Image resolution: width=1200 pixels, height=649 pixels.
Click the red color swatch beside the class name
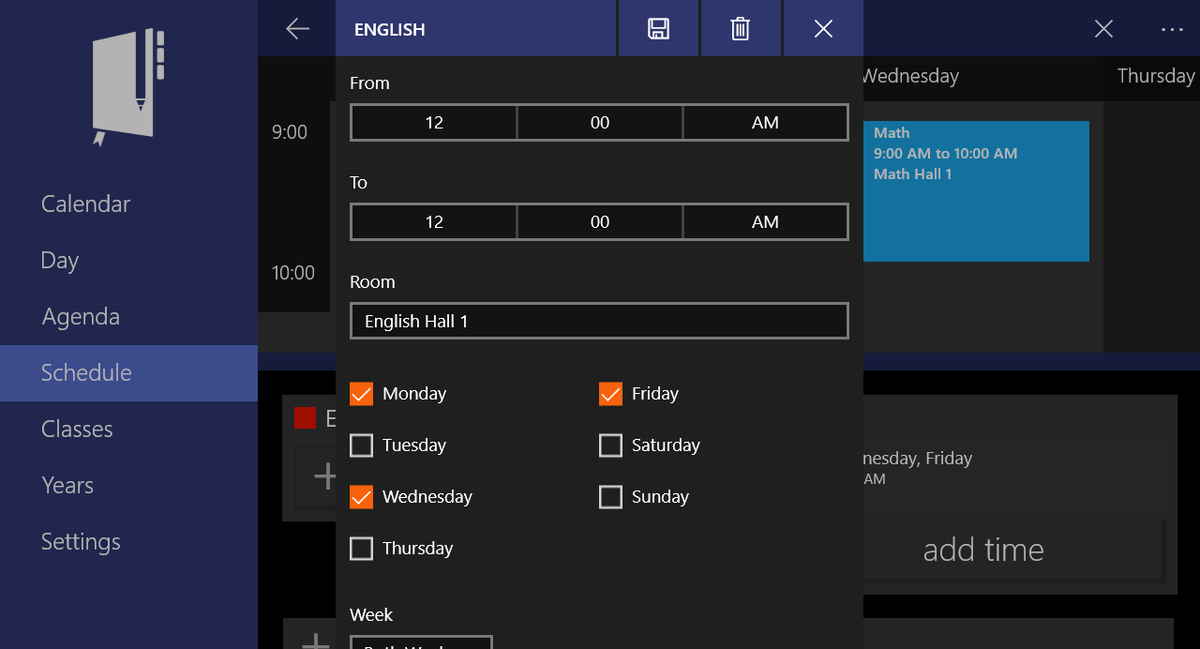[x=305, y=418]
